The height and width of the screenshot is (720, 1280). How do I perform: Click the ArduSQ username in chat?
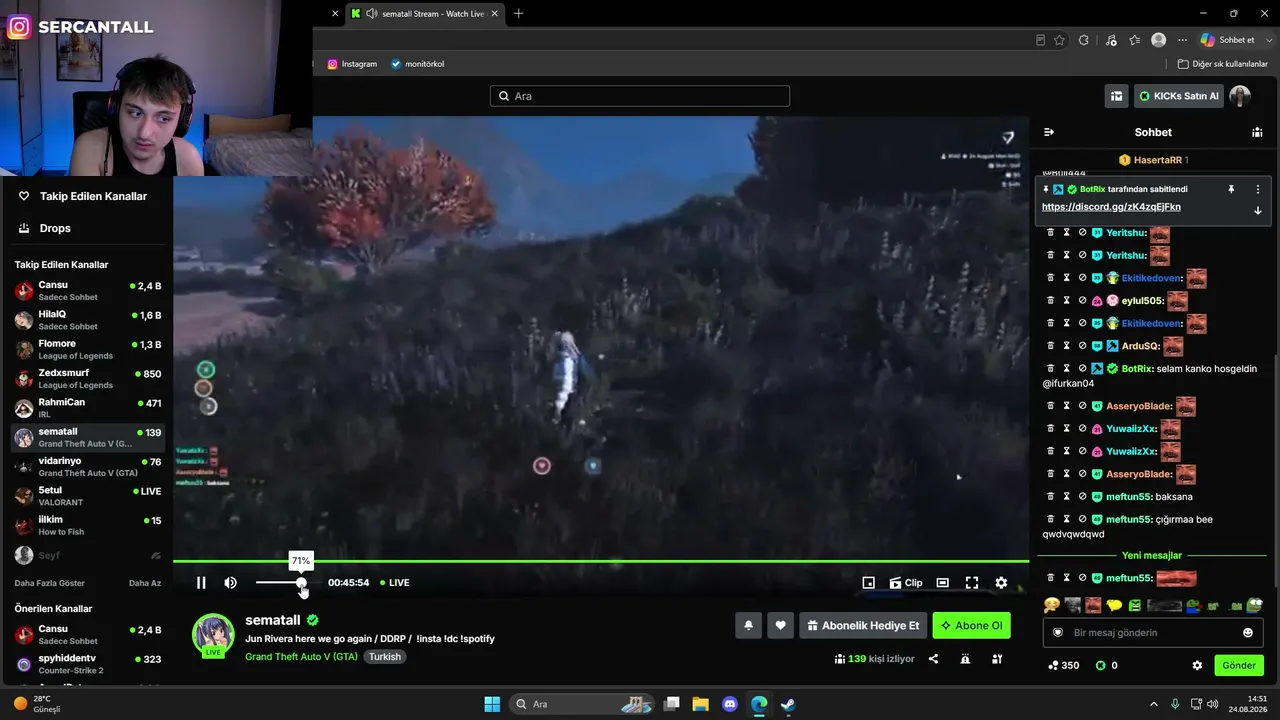1141,346
